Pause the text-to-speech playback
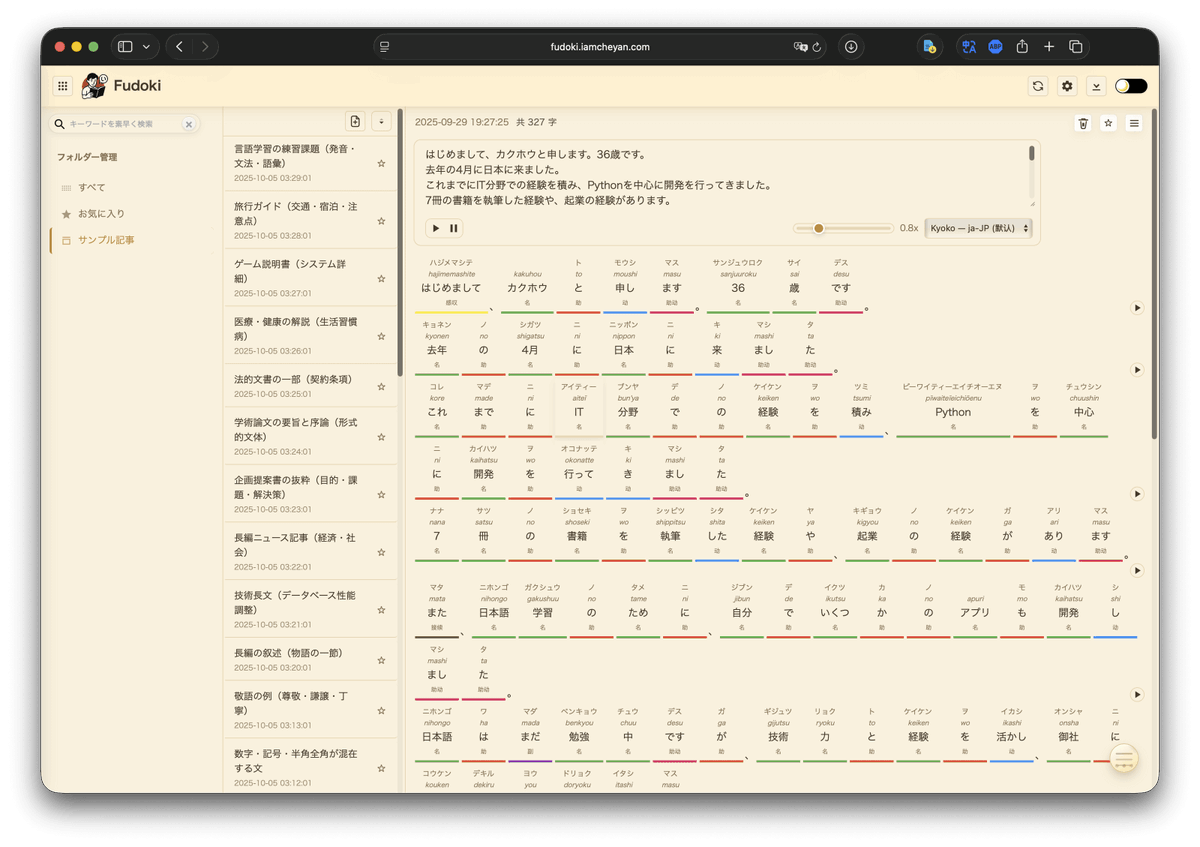Screen dimensions: 1200x847 click(x=454, y=228)
